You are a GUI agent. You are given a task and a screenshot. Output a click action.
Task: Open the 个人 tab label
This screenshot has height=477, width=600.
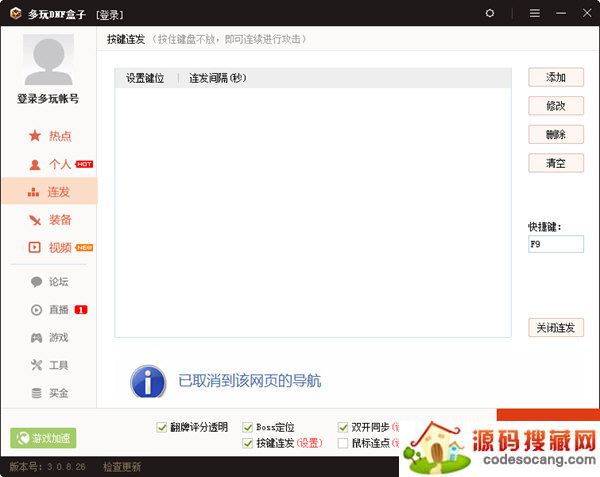coord(60,164)
